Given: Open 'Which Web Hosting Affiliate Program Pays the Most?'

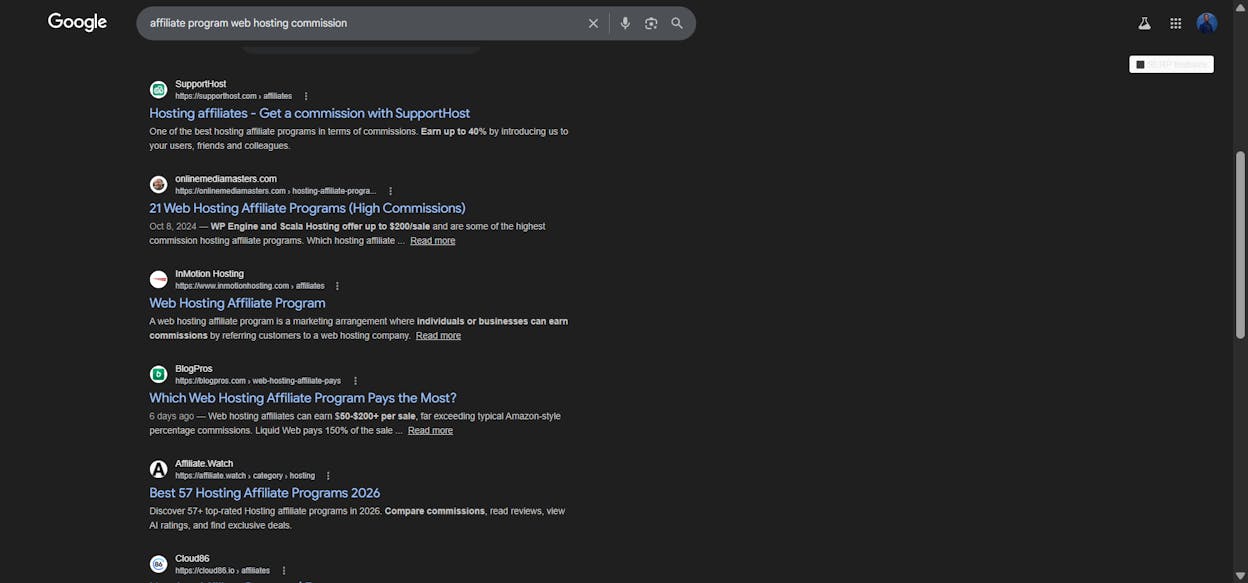Looking at the screenshot, I should pyautogui.click(x=303, y=398).
